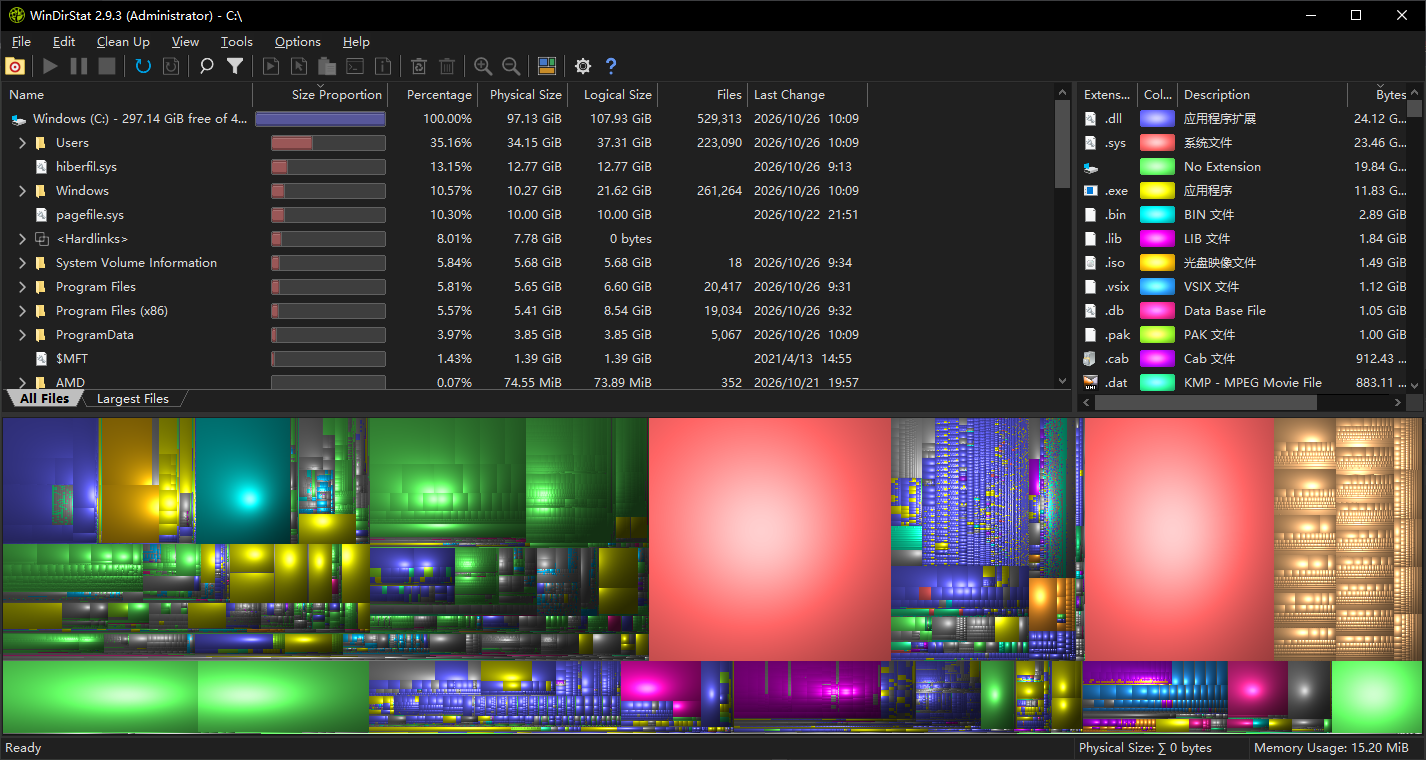Click the blue Help question mark
The height and width of the screenshot is (760, 1426).
tap(611, 66)
